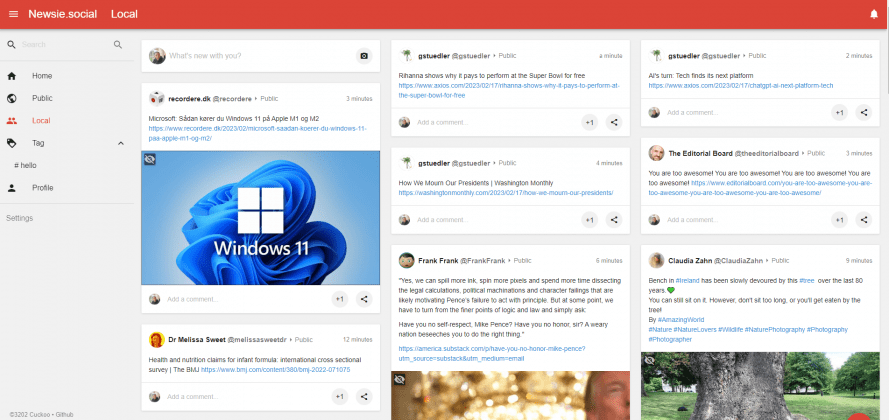Share the How We Mourn Our Presidents post
Viewport: 889px width, 420px height.
tap(613, 220)
